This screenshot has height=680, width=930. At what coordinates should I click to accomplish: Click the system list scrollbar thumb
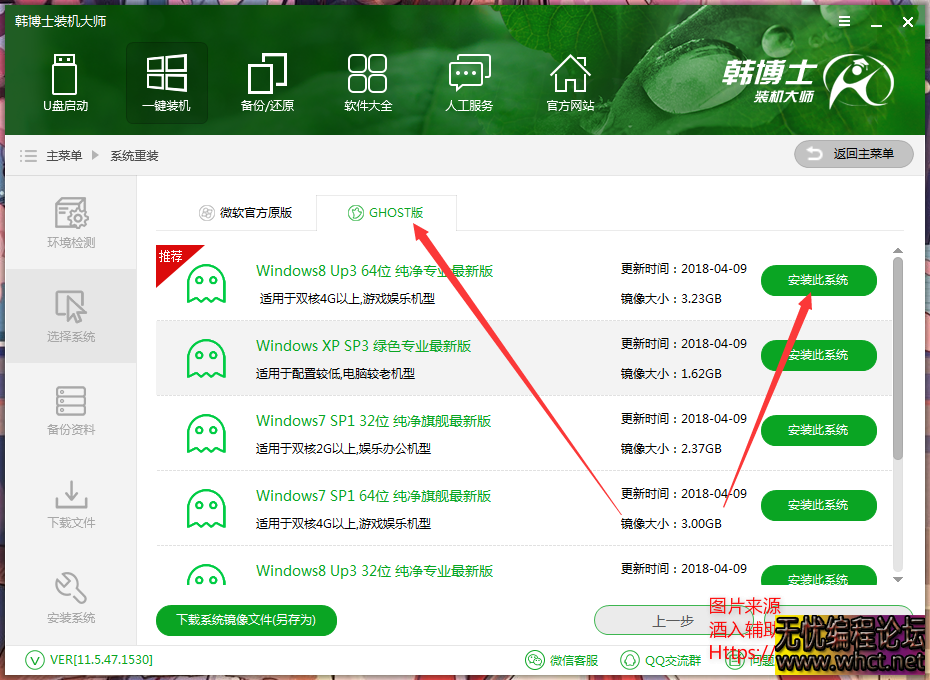pos(898,358)
